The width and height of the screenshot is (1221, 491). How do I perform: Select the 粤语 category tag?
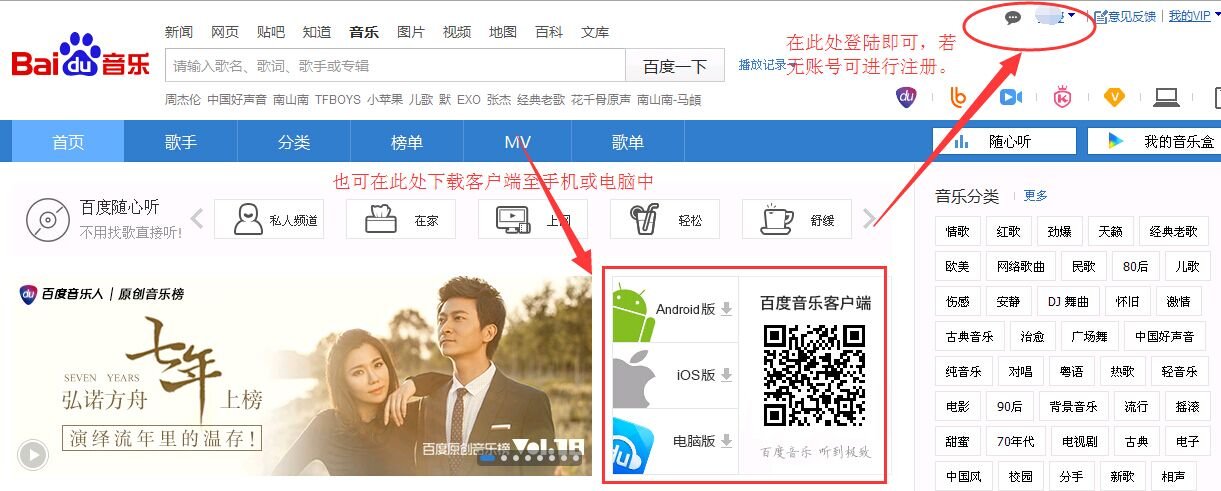(x=1071, y=372)
